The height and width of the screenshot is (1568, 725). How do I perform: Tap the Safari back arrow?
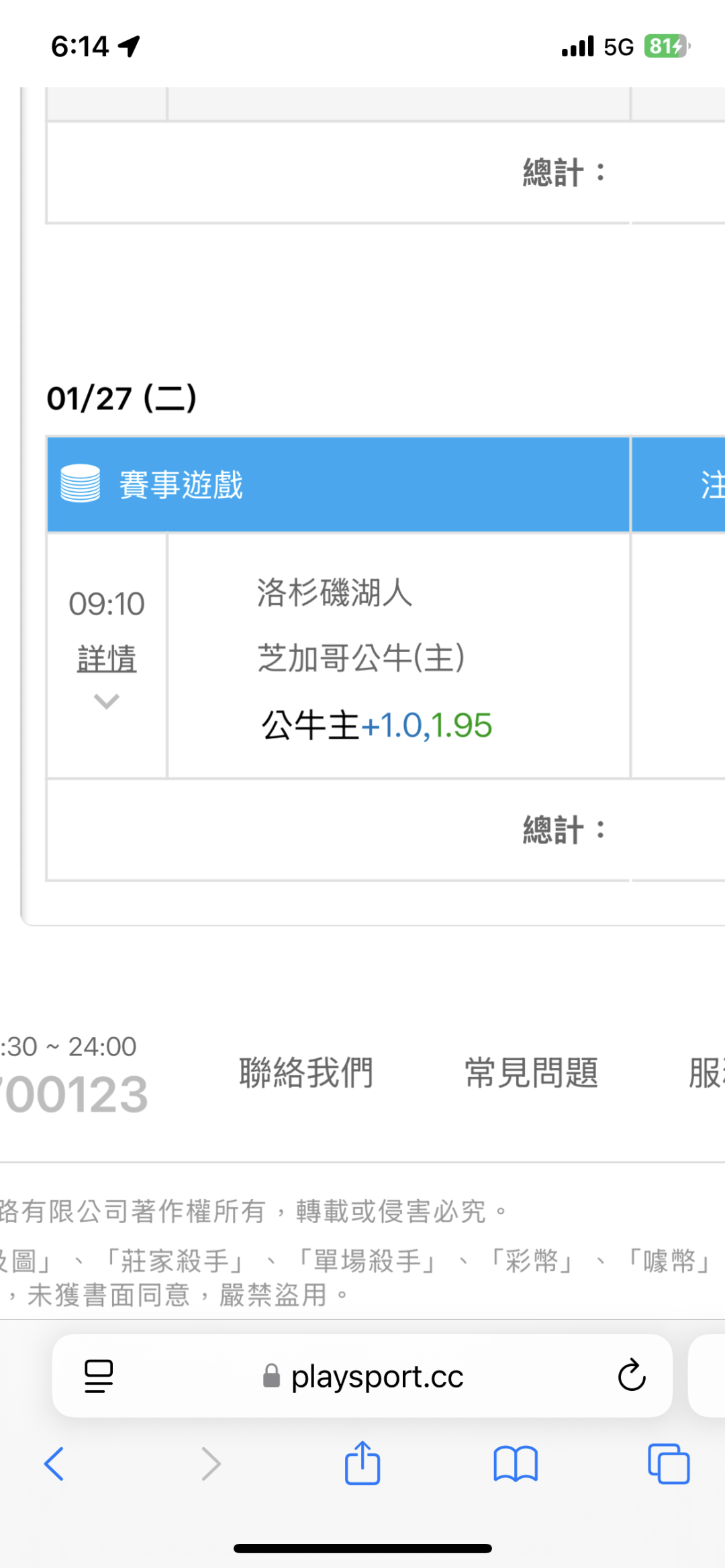54,1463
